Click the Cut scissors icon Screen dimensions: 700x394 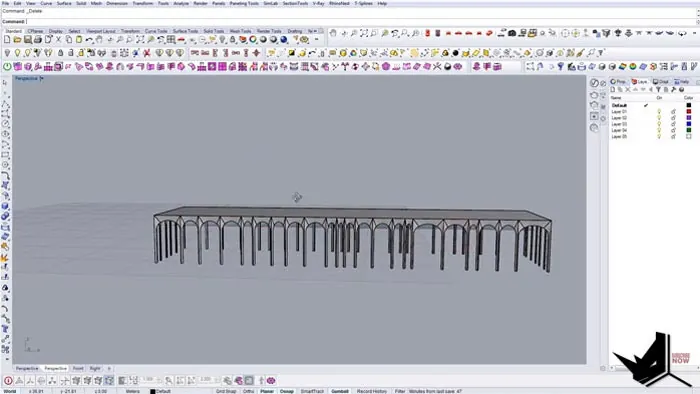58,40
